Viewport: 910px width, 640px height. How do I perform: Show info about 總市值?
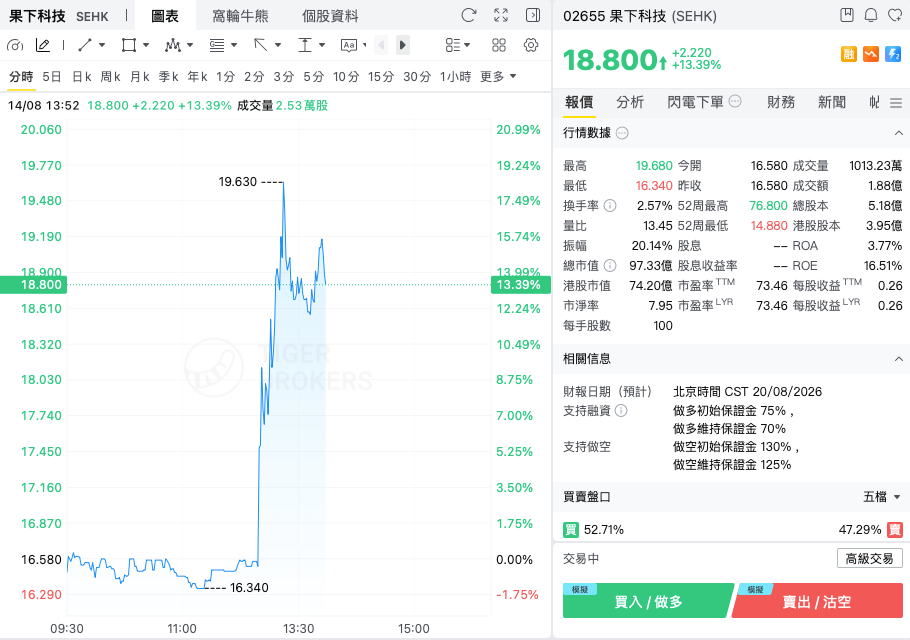pyautogui.click(x=610, y=266)
